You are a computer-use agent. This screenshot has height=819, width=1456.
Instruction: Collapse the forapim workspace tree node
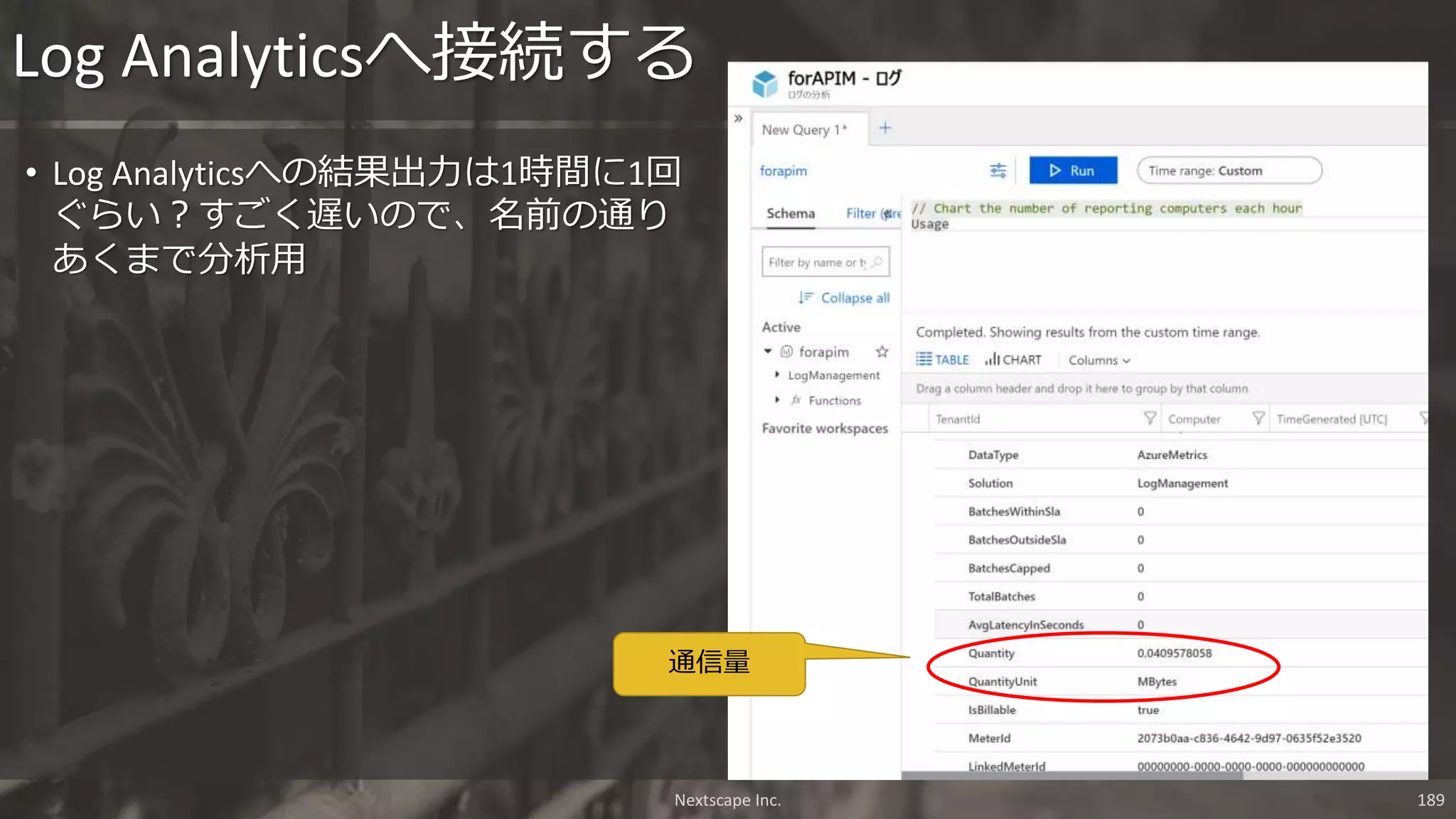[x=768, y=351]
